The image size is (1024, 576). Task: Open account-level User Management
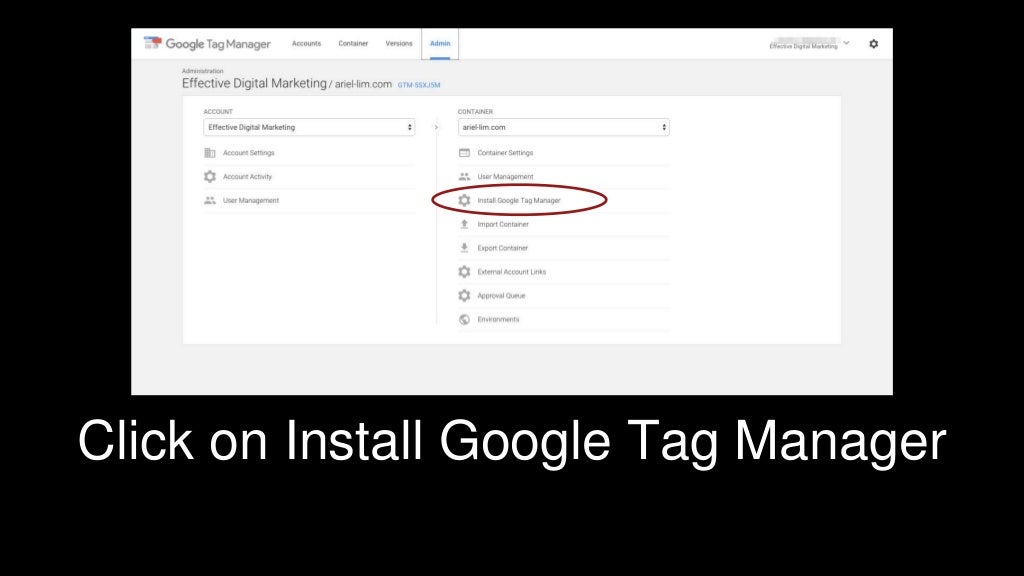point(251,200)
